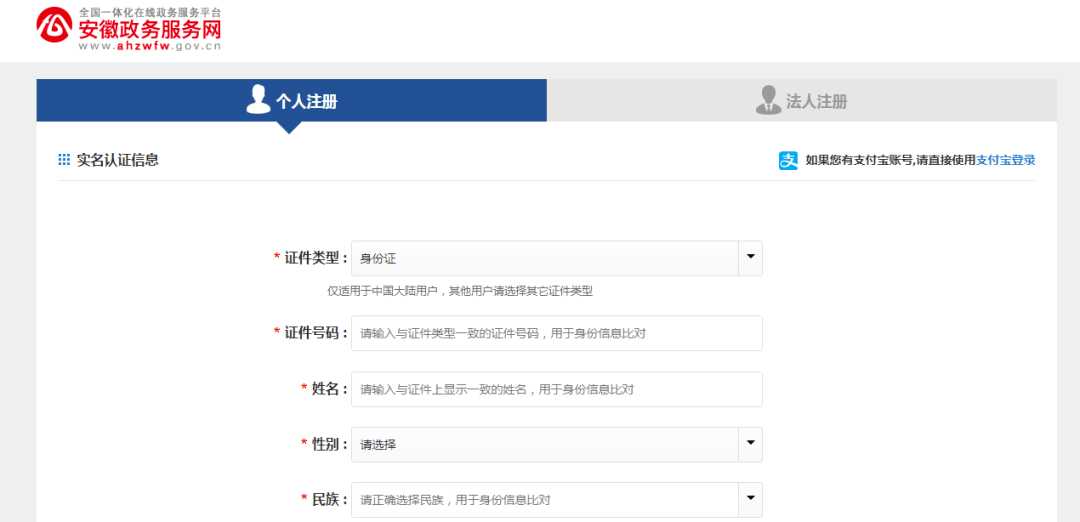The image size is (1080, 522).
Task: Focus the 证件号码 input field
Action: pyautogui.click(x=556, y=333)
